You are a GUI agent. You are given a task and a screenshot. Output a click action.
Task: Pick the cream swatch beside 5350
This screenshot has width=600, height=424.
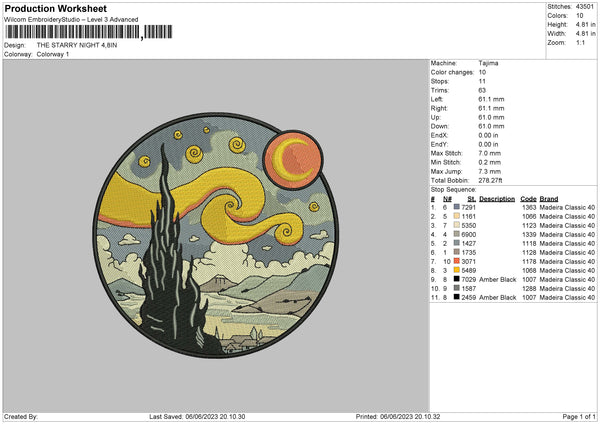coord(457,225)
